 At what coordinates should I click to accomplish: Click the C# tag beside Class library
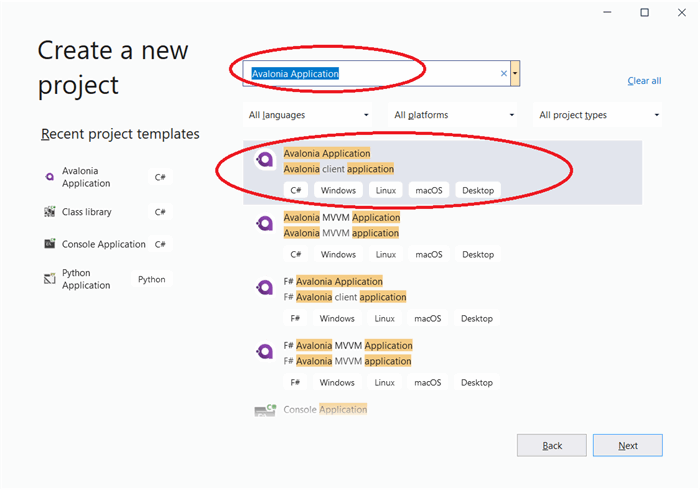pos(160,212)
